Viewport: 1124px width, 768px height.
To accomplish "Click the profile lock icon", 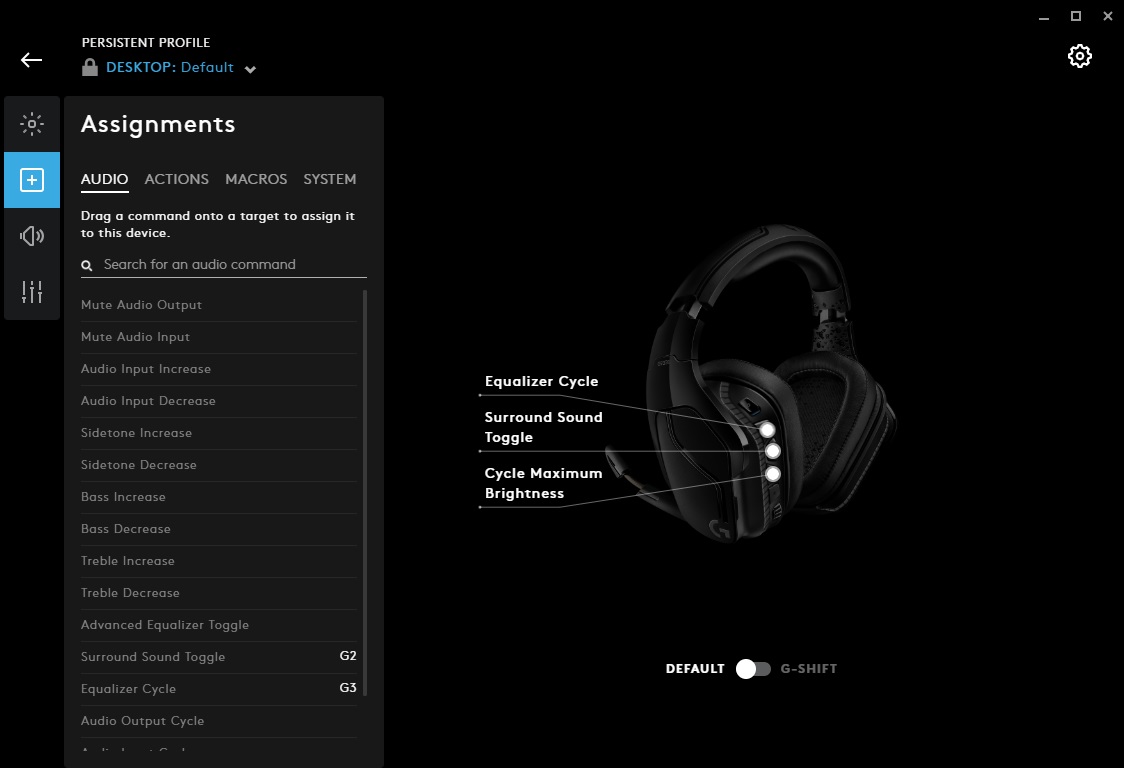I will (x=90, y=68).
